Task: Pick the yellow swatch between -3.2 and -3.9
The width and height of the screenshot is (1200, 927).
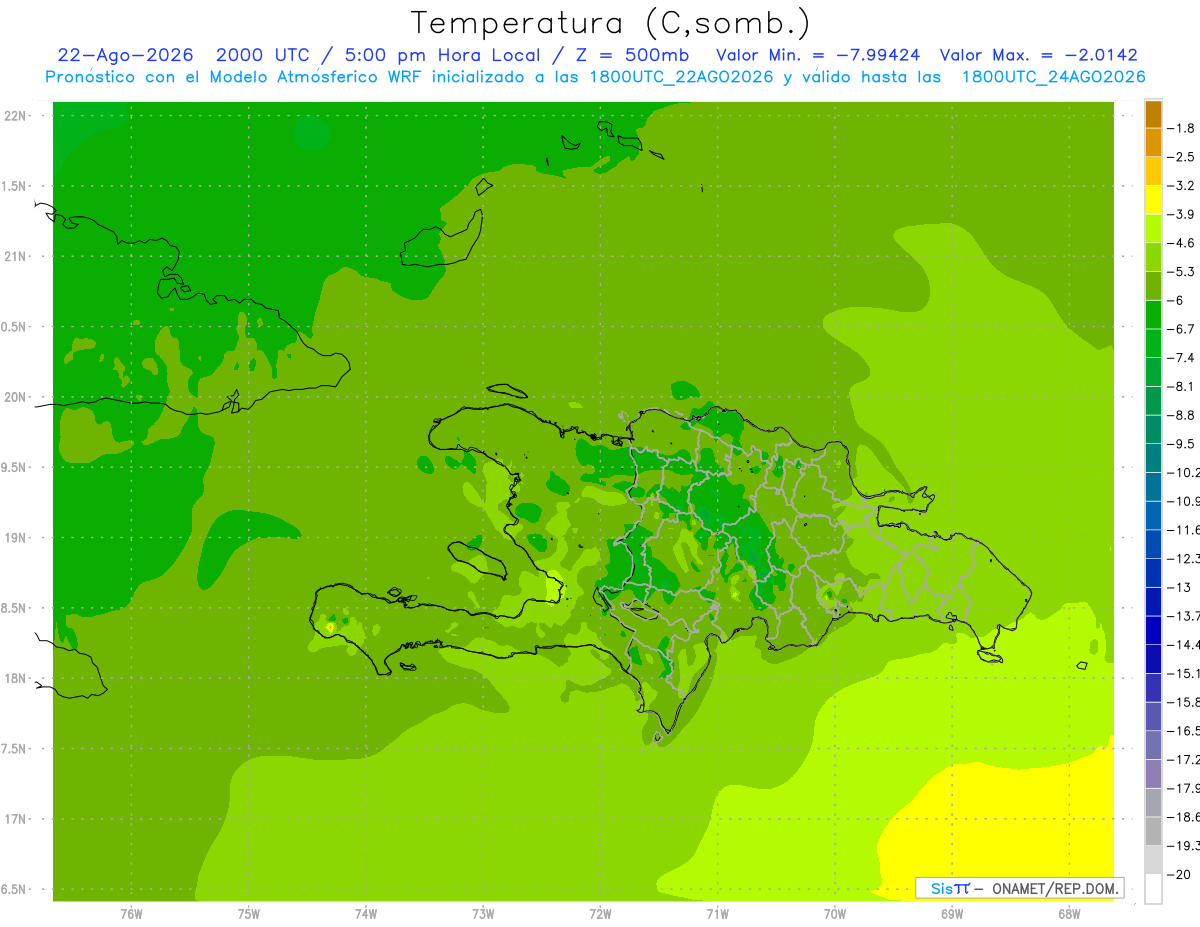Action: [x=1153, y=200]
